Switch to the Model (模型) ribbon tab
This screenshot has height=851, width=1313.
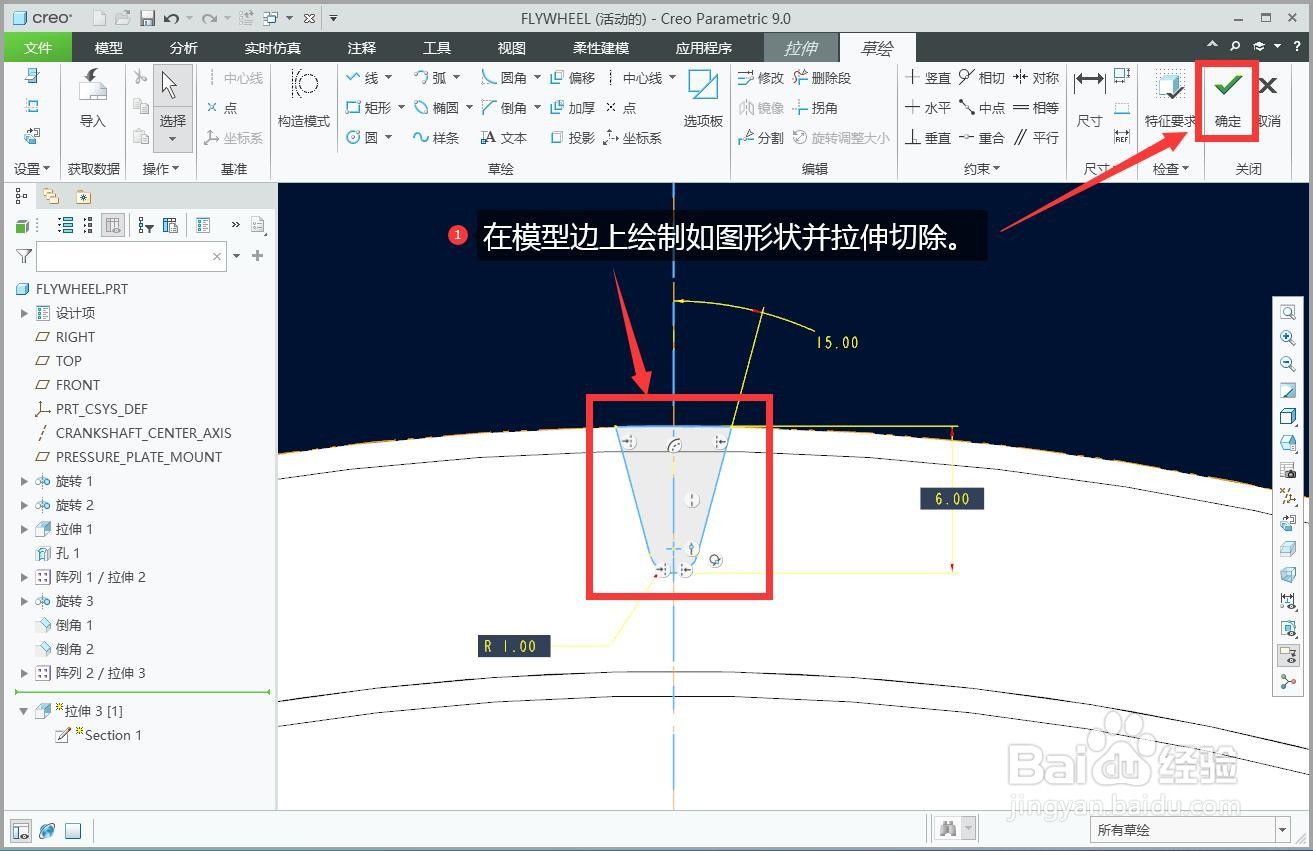[x=109, y=47]
